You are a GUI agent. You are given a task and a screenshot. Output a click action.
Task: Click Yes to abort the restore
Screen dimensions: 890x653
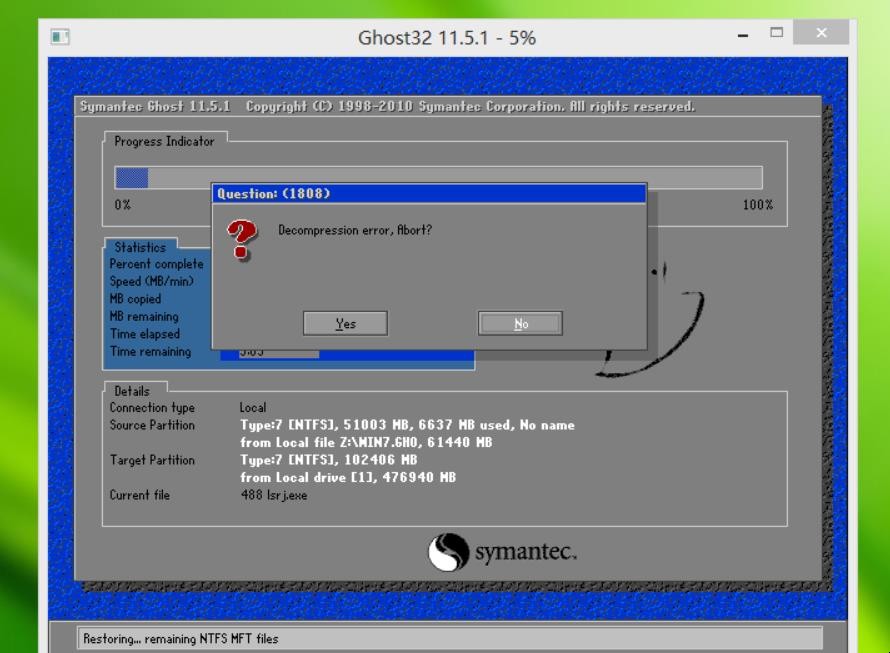click(x=345, y=323)
